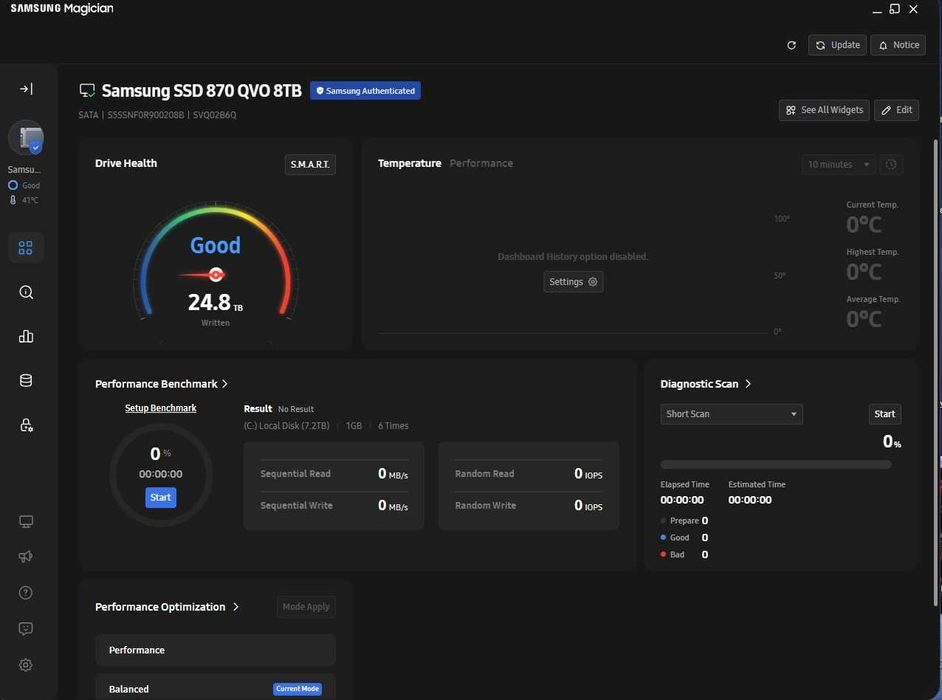Viewport: 942px width, 700px height.
Task: Click the Drive Health gauge needle
Action: point(202,275)
